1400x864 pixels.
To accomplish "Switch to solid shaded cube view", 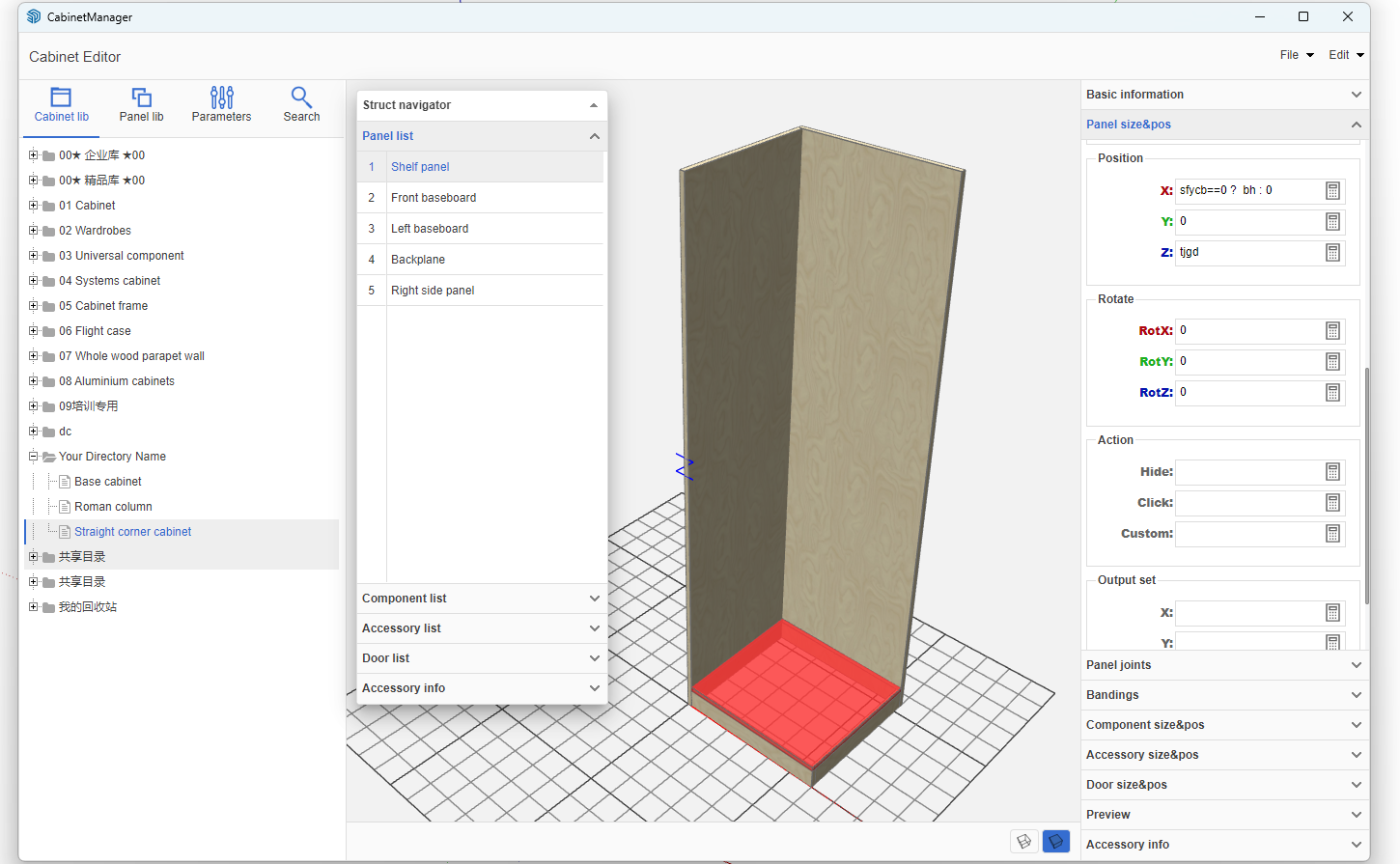I will 1056,842.
